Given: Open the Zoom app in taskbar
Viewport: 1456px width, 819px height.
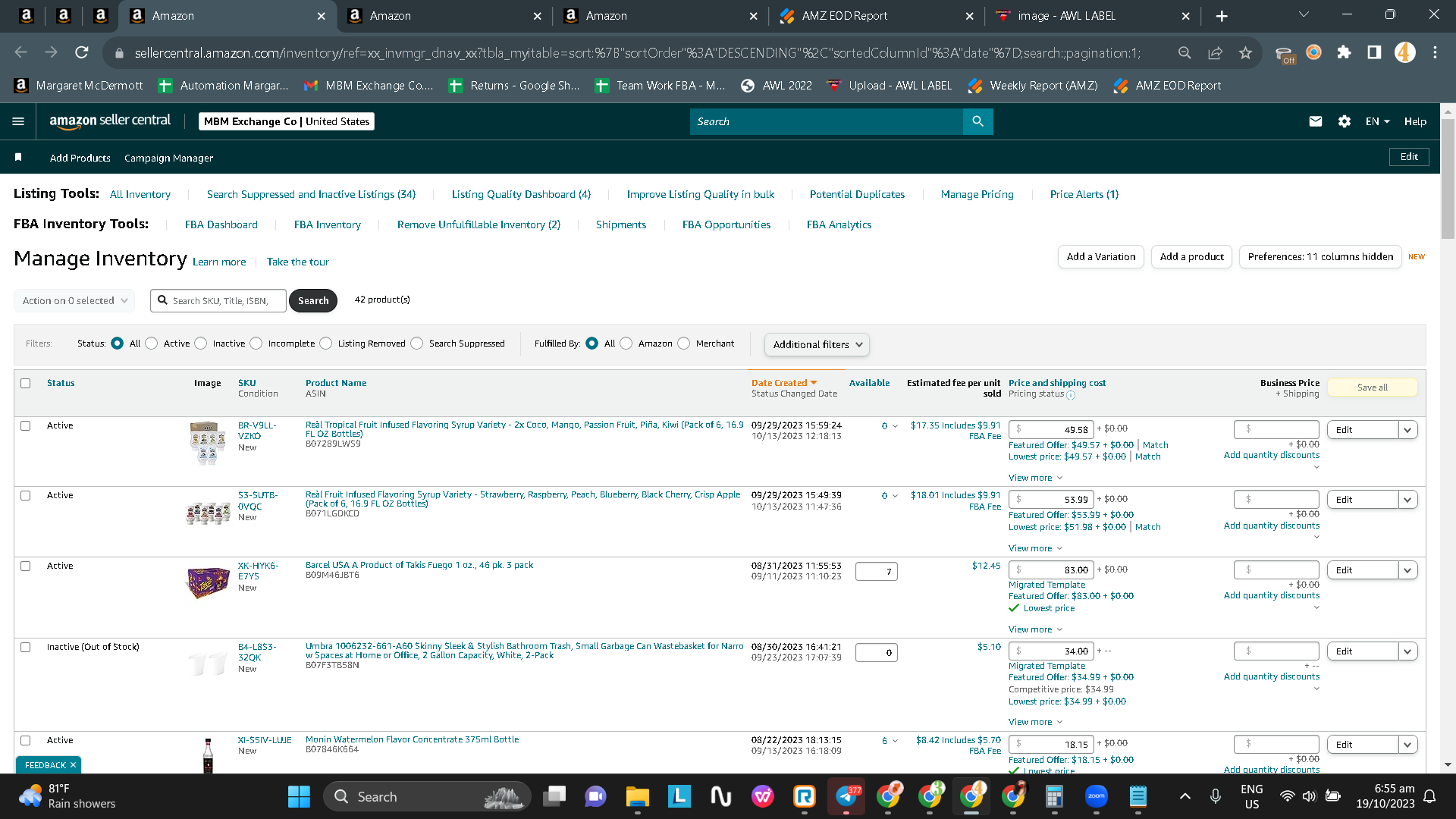Looking at the screenshot, I should tap(1096, 796).
